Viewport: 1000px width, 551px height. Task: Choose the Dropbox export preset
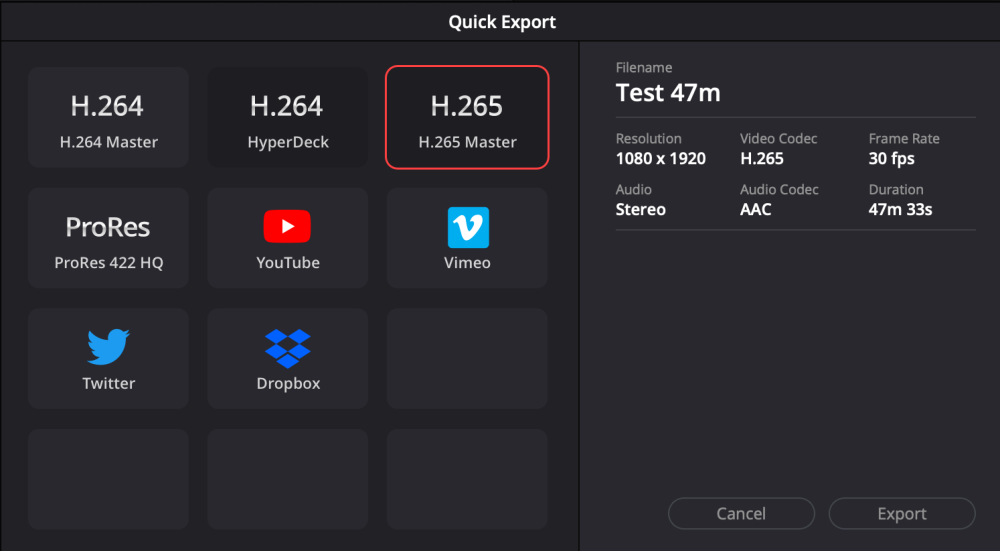[x=288, y=358]
